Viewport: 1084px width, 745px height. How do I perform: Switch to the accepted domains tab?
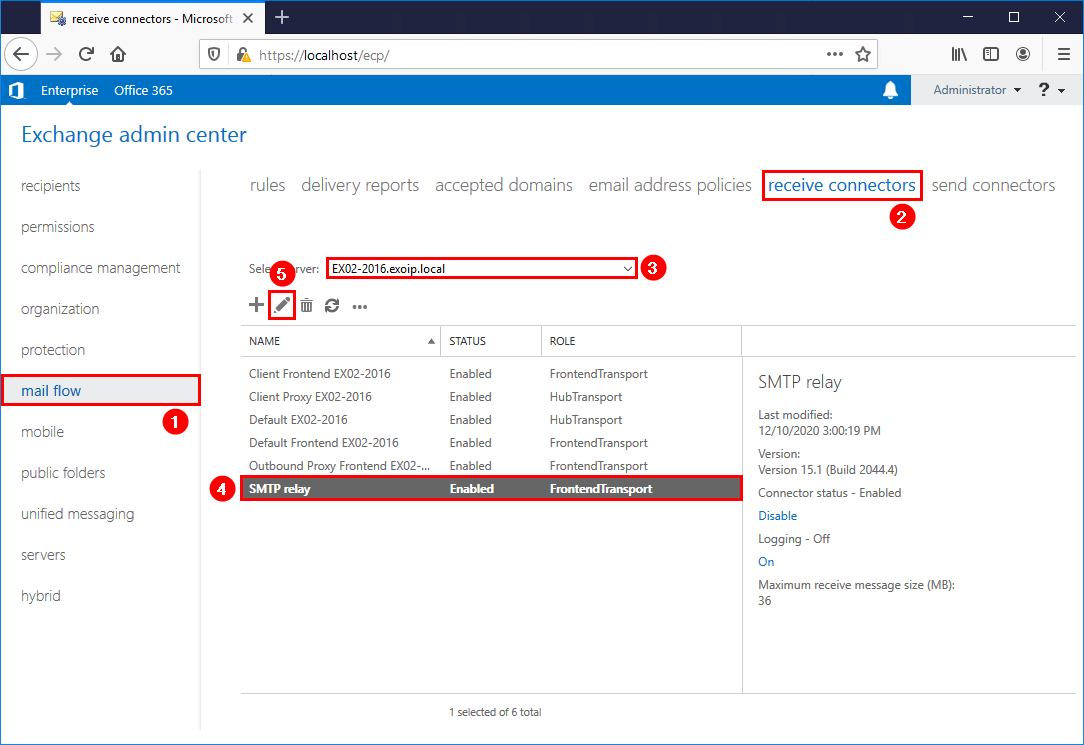tap(504, 185)
